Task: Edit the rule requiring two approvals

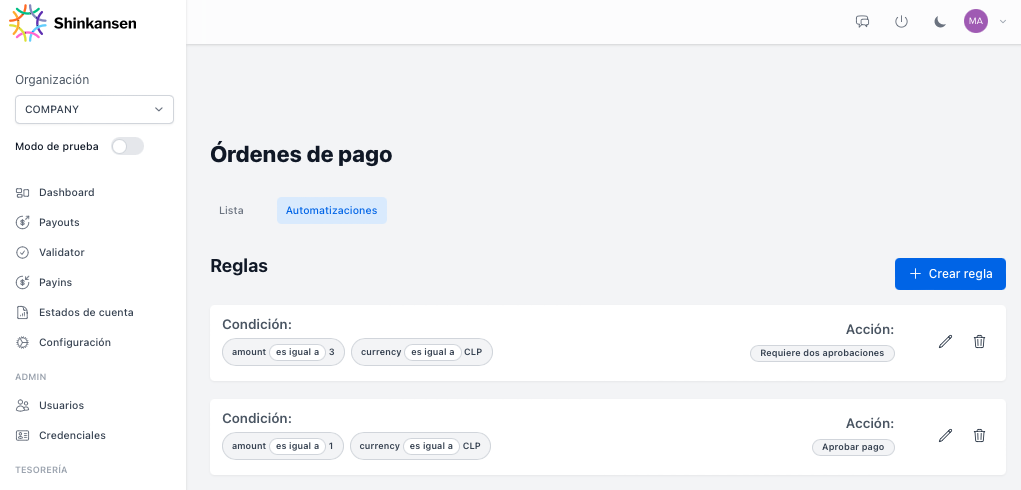Action: [945, 342]
